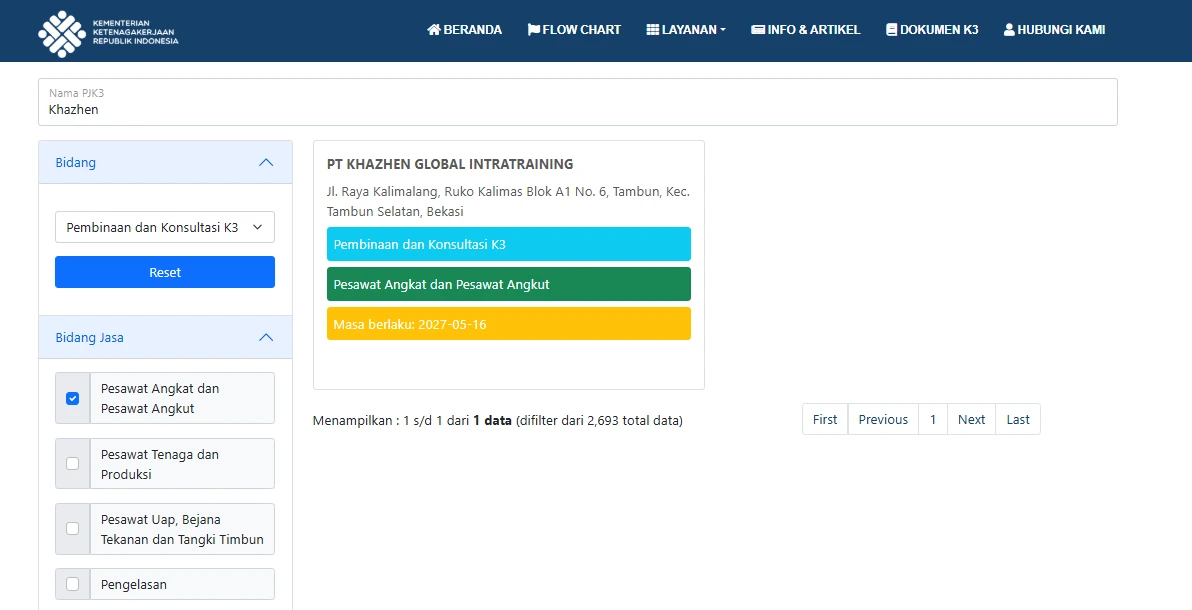
Task: Click the Nama PJK3 search field
Action: (x=577, y=109)
